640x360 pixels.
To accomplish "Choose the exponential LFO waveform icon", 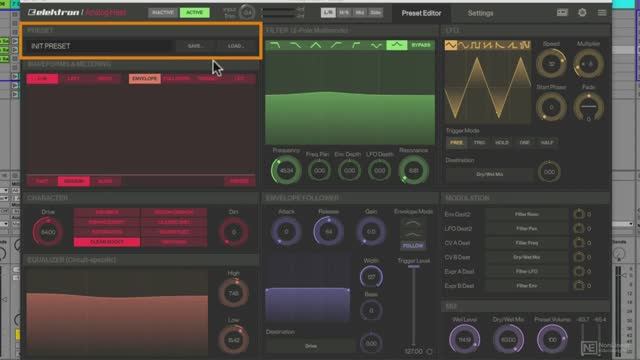I will [500, 45].
